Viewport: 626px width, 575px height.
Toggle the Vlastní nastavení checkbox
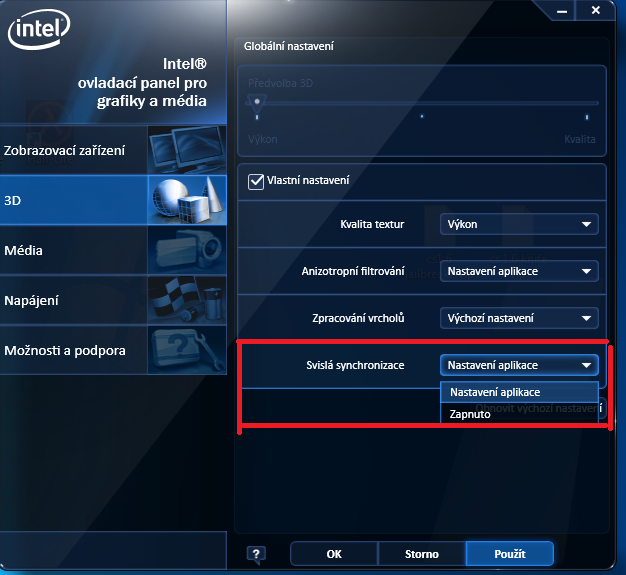[x=256, y=181]
